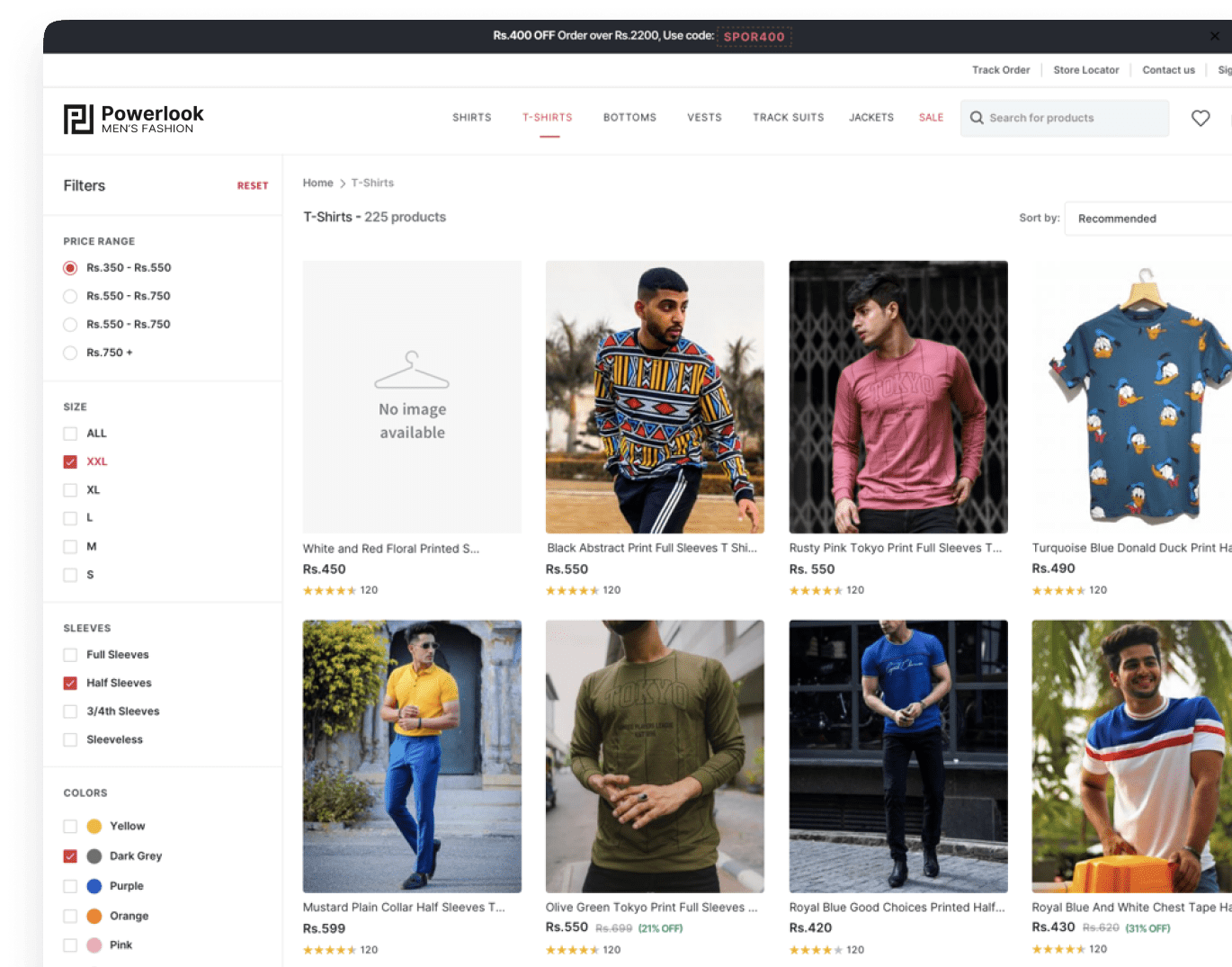Open Olive Green Tokyo Print tee thumbnail
This screenshot has width=1232, height=967.
[655, 757]
